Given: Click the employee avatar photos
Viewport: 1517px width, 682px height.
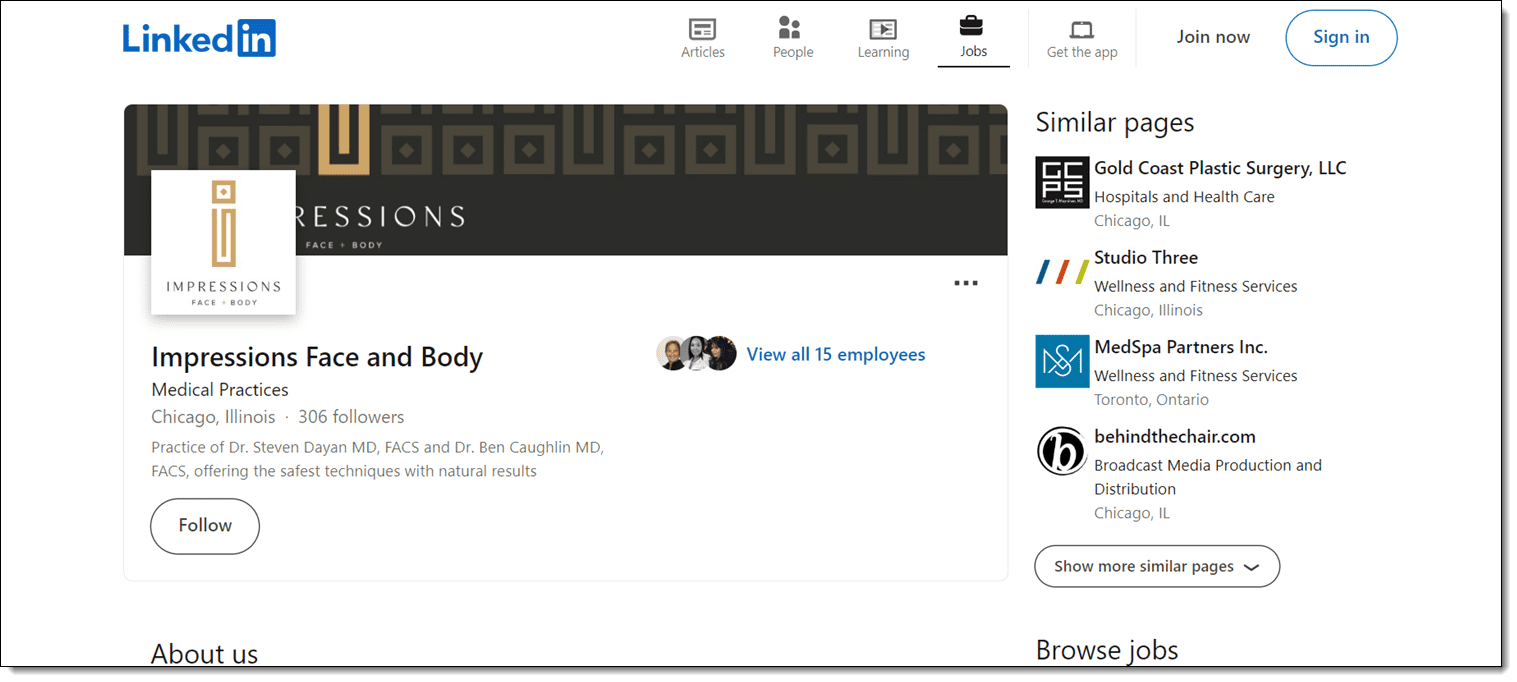Looking at the screenshot, I should coord(696,354).
